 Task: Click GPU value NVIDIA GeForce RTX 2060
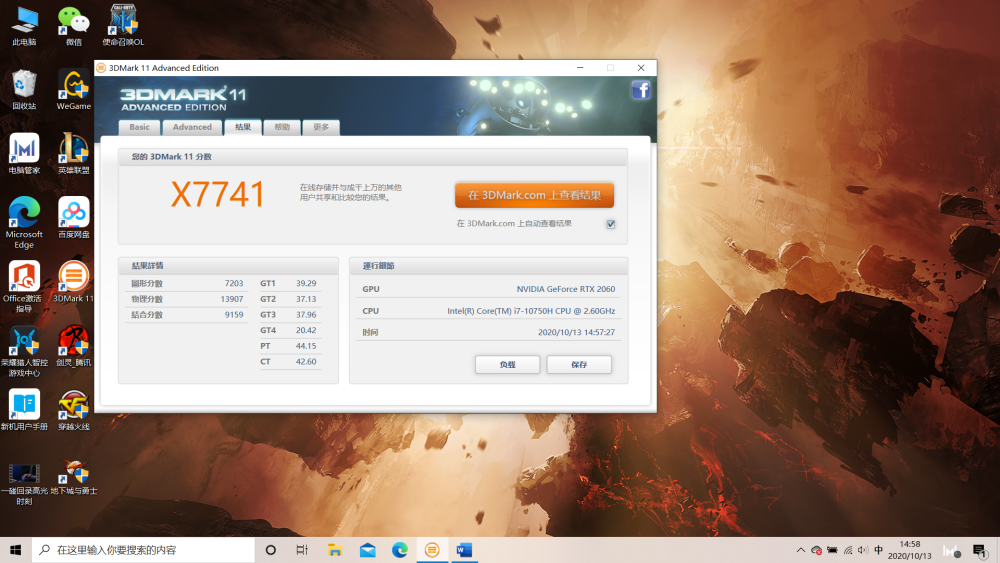click(x=566, y=289)
